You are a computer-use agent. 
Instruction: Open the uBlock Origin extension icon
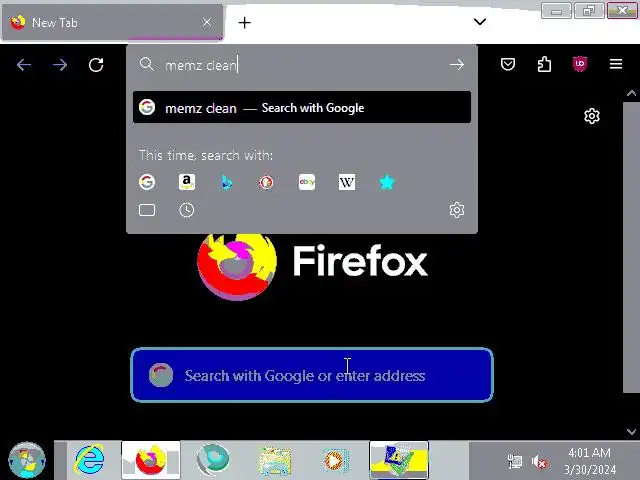[x=580, y=64]
